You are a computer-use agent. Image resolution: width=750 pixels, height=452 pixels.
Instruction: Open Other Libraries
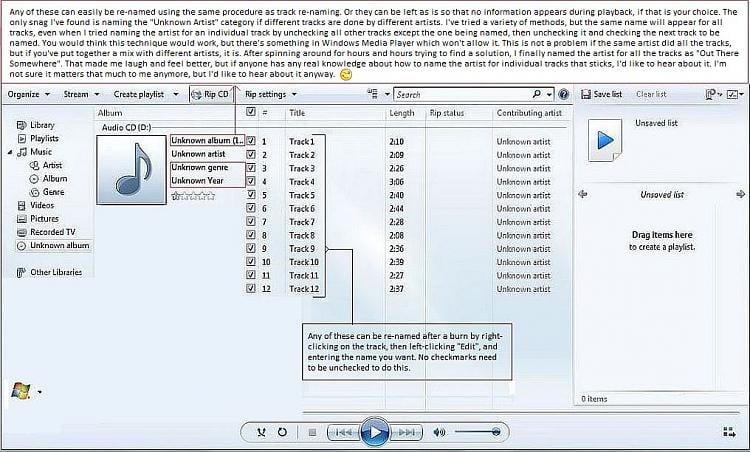(x=49, y=272)
